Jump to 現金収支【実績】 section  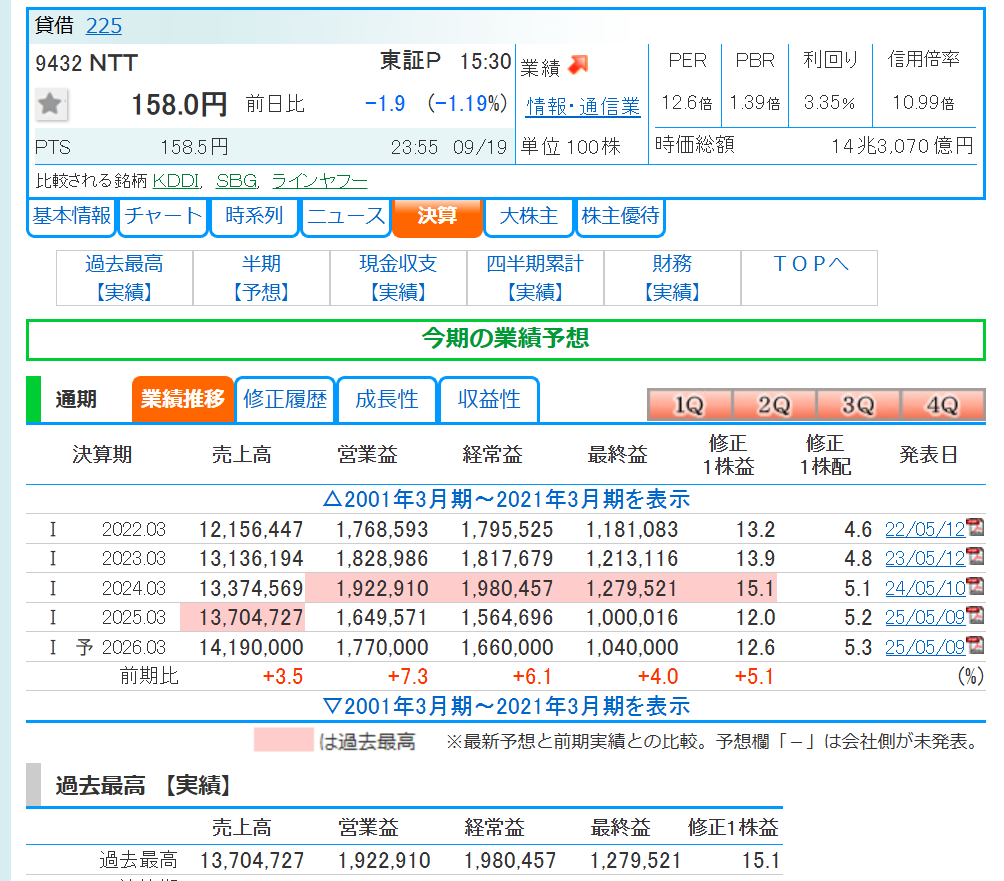click(398, 278)
